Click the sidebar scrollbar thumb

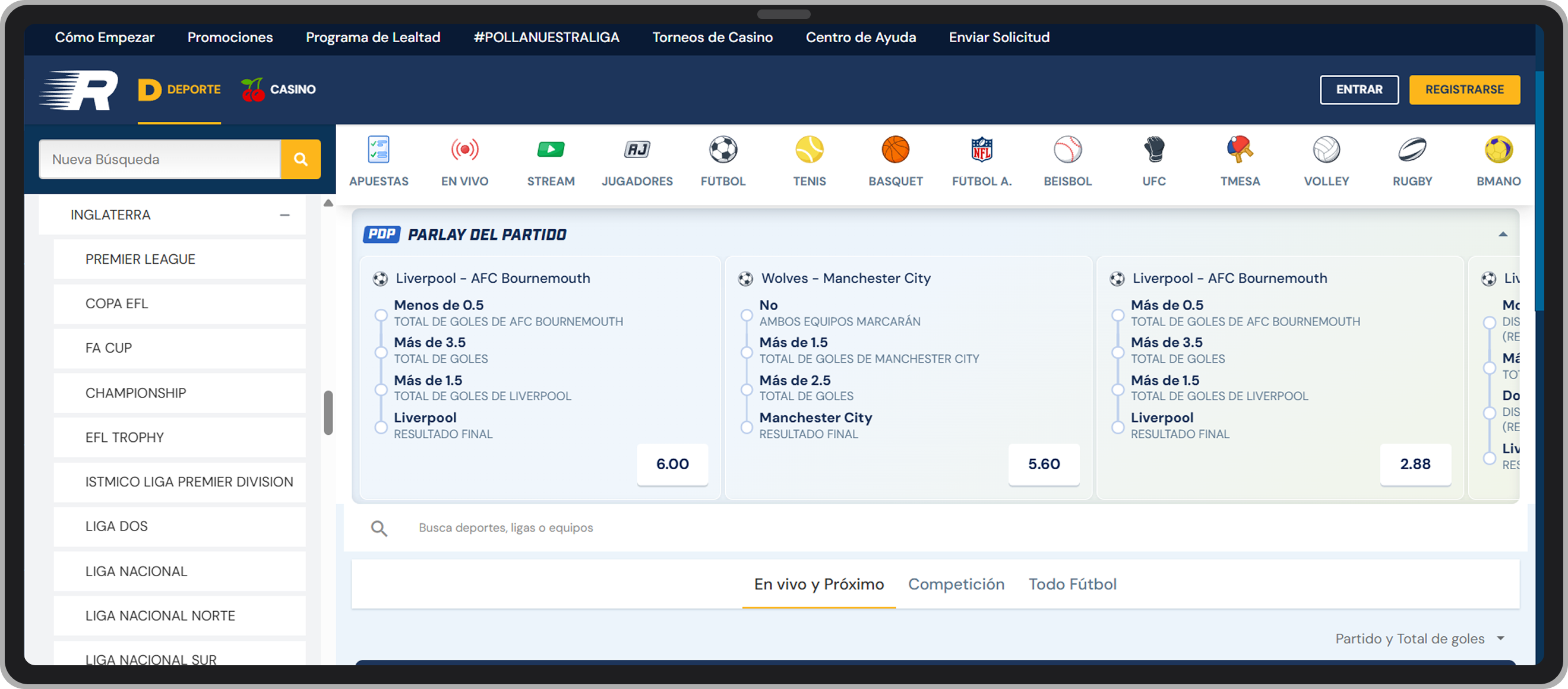pos(328,413)
